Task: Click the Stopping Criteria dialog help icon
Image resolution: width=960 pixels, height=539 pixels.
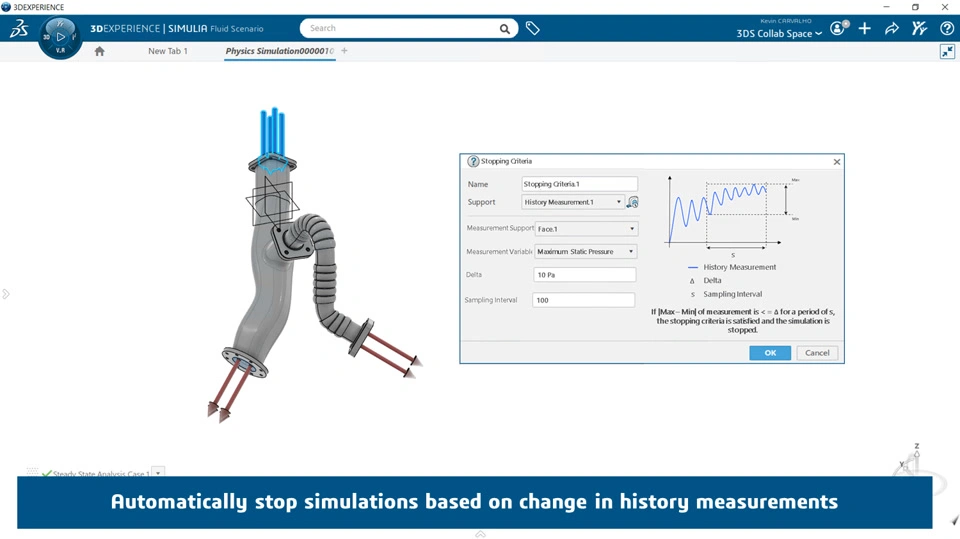Action: point(473,161)
